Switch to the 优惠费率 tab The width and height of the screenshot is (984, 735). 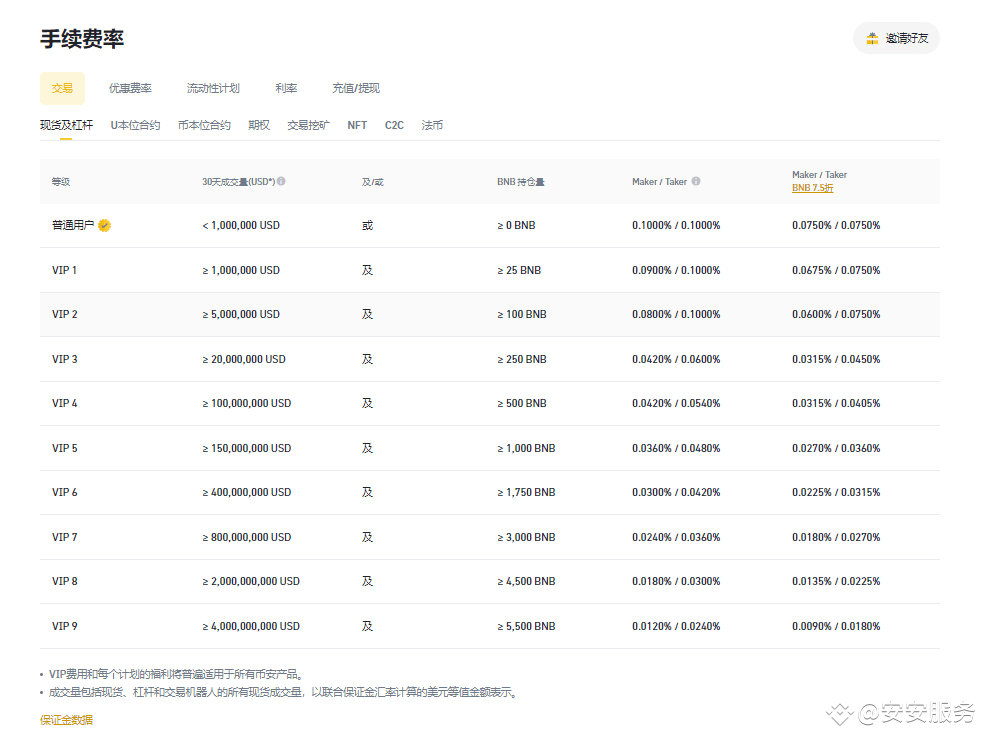point(129,88)
